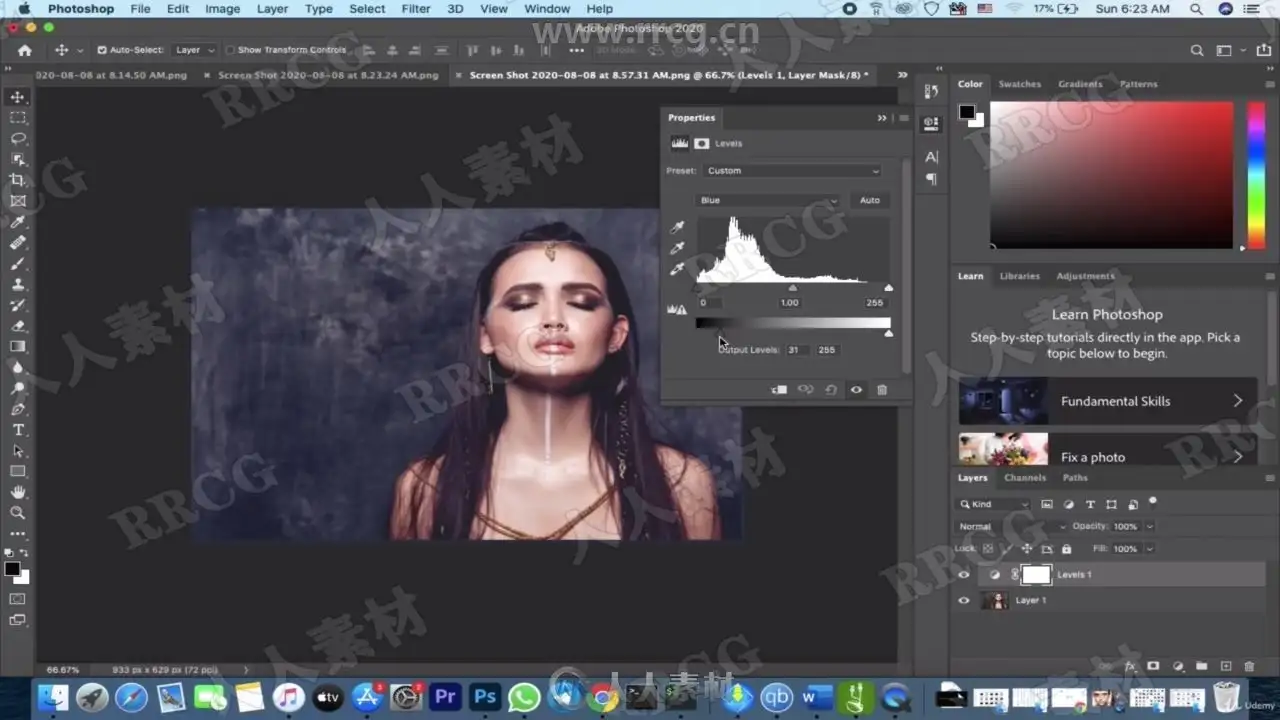Viewport: 1280px width, 720px height.
Task: Select the Move tool in the toolbox
Action: [x=18, y=97]
